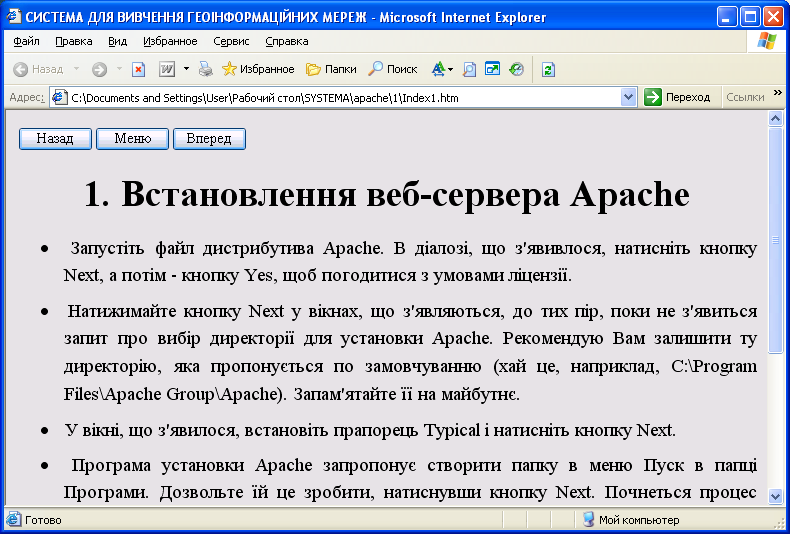Click the text size letter A icon

[438, 69]
